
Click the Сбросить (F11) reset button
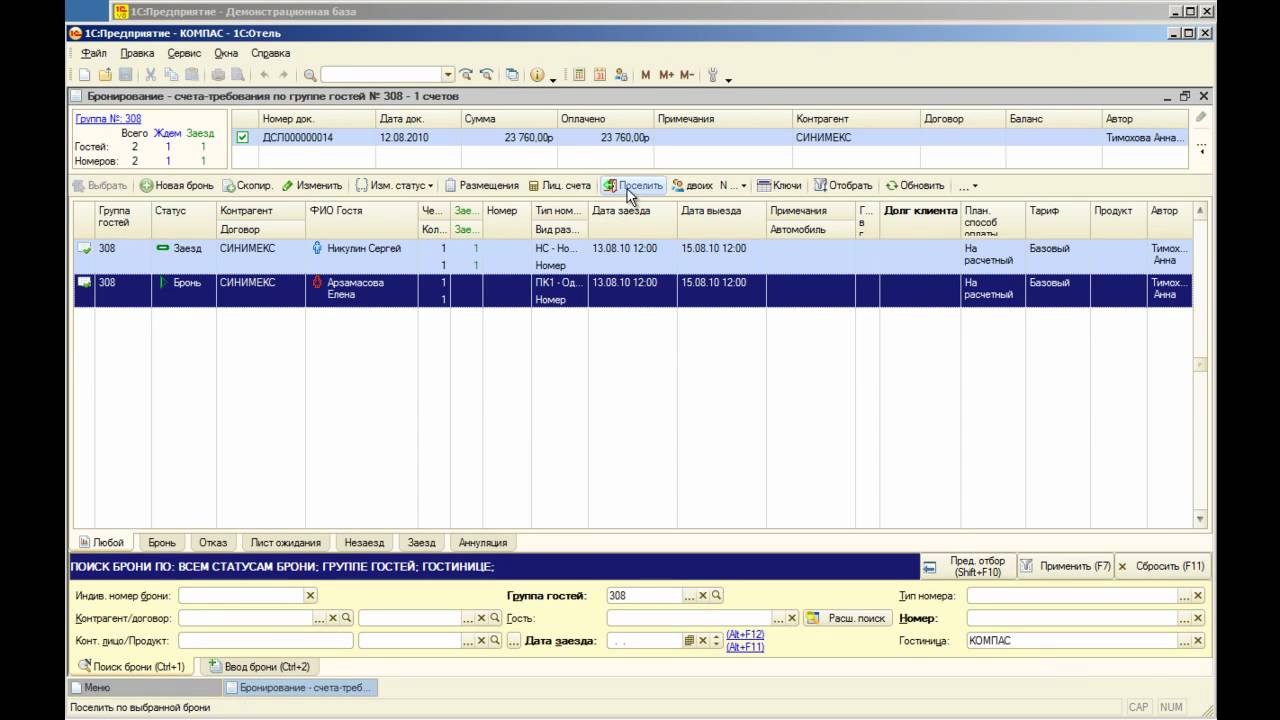[1161, 566]
